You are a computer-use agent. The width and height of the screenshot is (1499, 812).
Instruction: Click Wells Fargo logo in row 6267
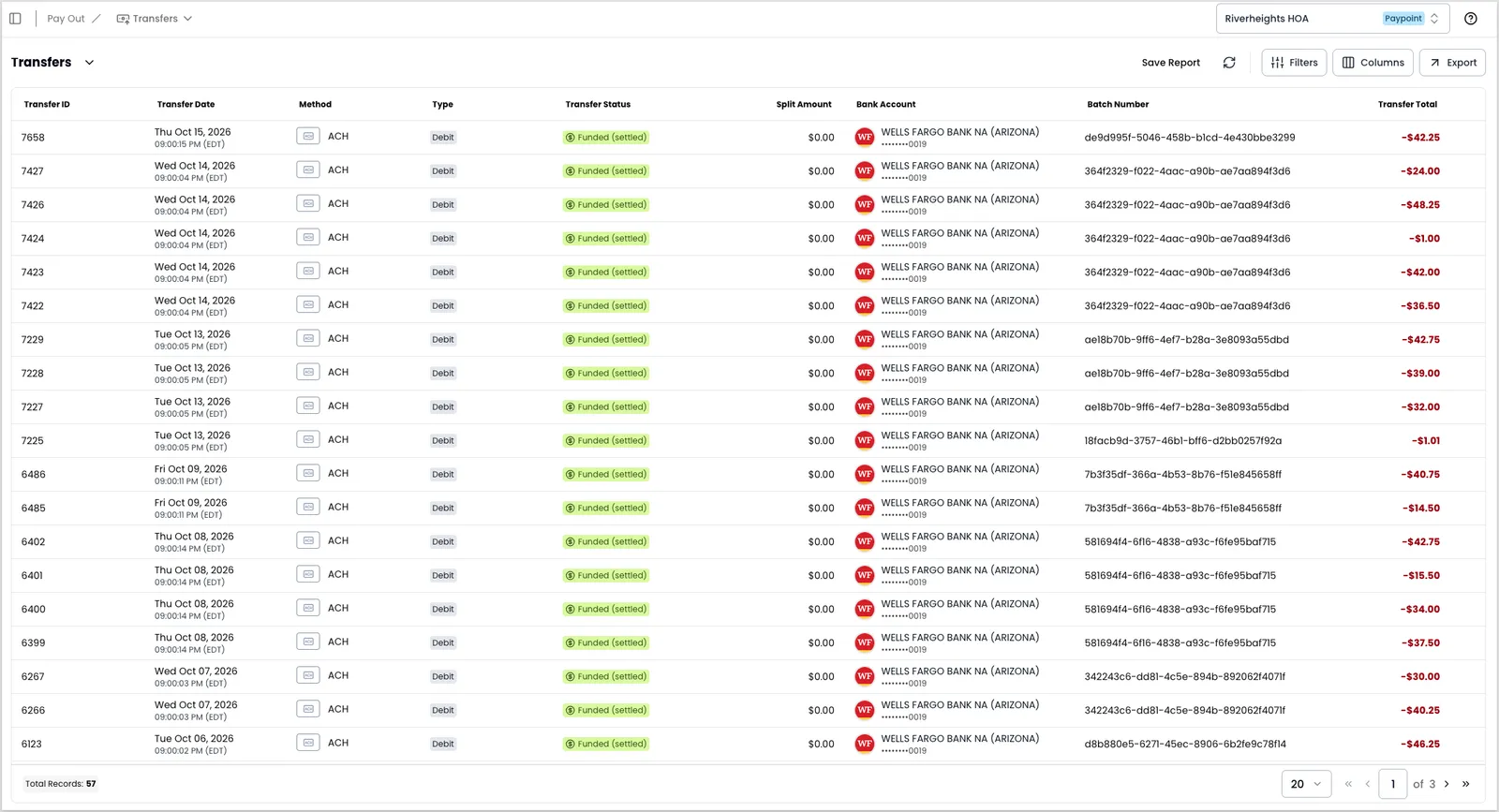[x=865, y=676]
